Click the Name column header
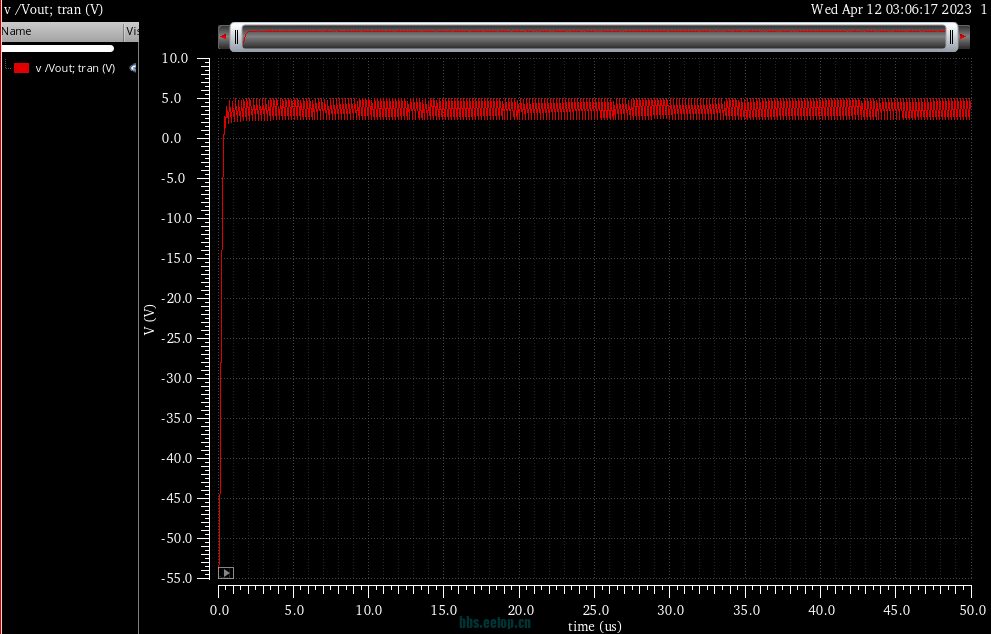 pos(62,32)
